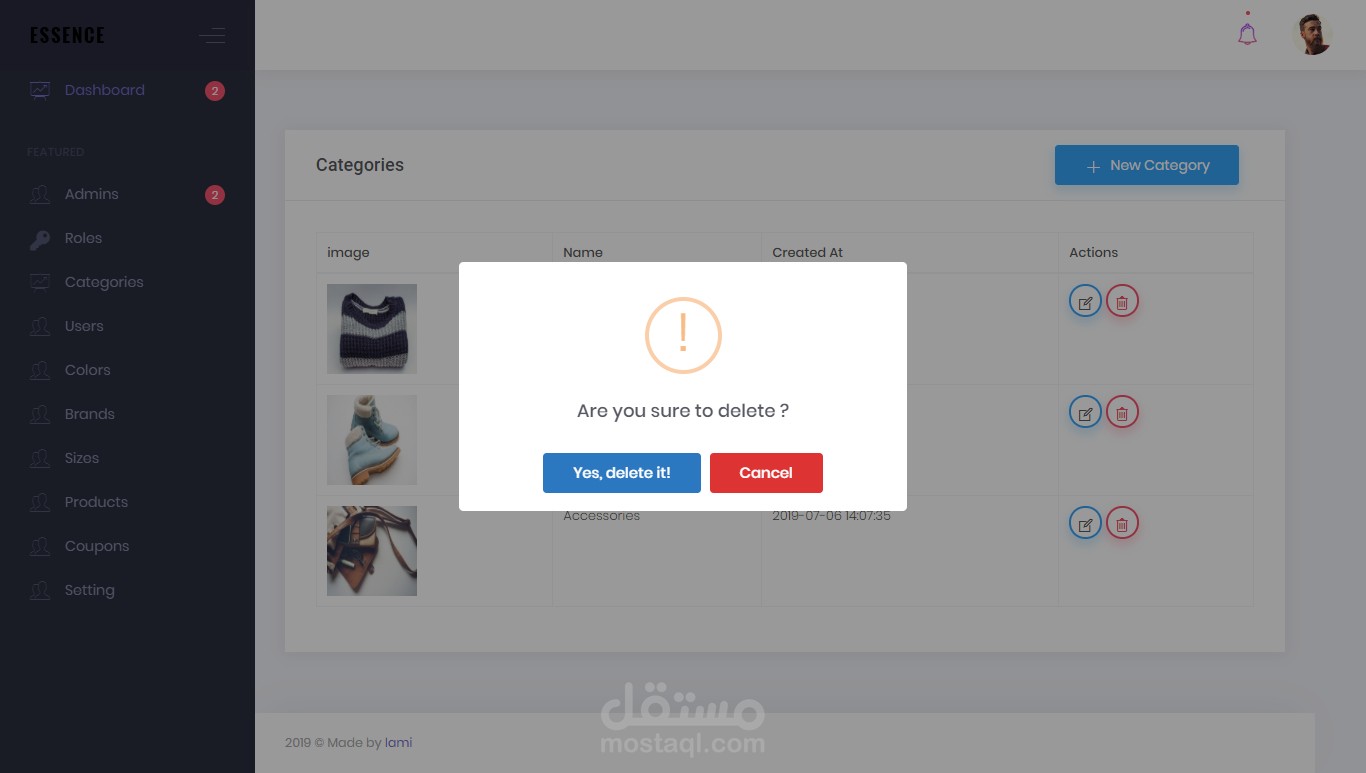Image resolution: width=1366 pixels, height=773 pixels.
Task: Collapse the sidebar with the hamburger icon
Action: pos(212,36)
